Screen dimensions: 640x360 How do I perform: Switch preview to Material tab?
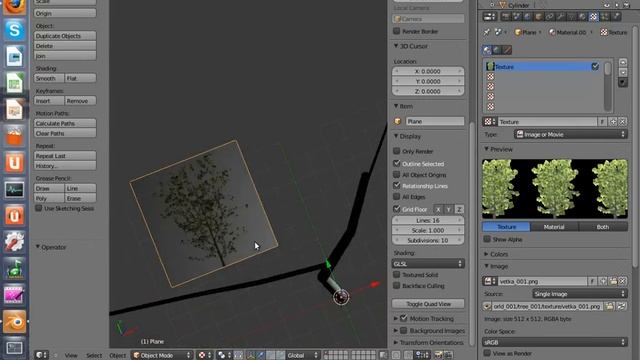pyautogui.click(x=554, y=227)
